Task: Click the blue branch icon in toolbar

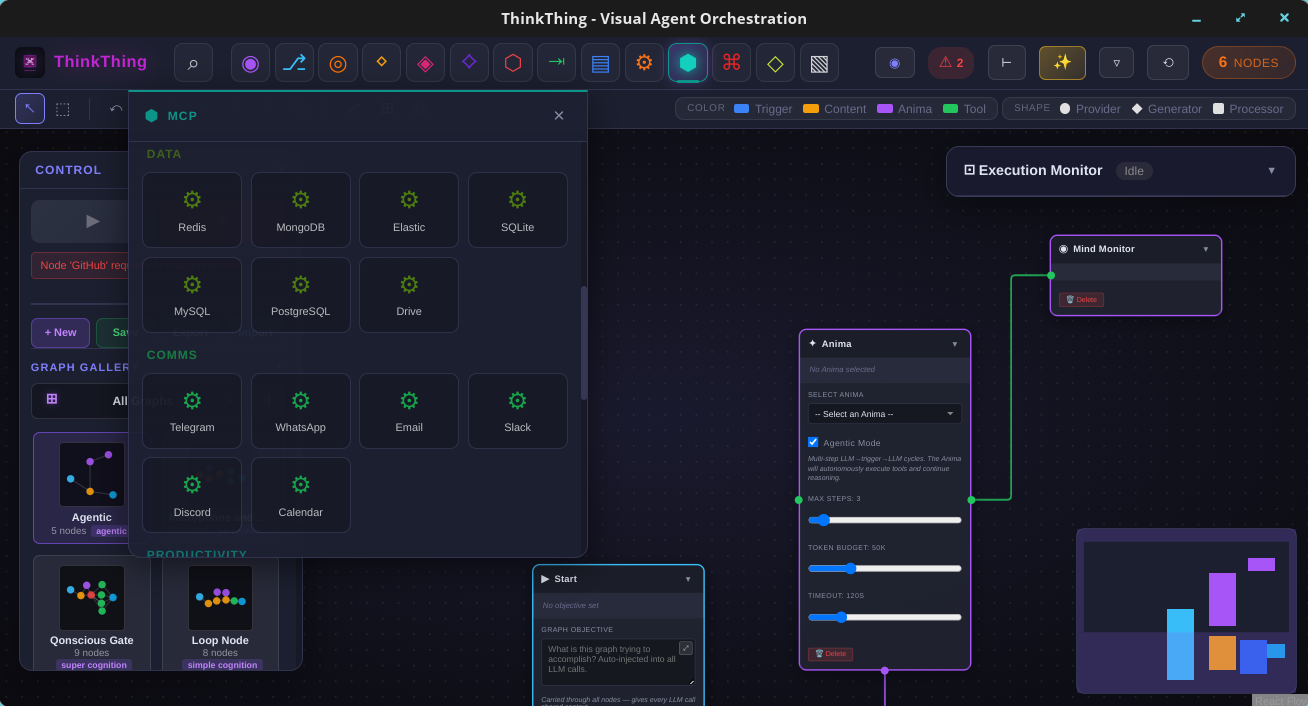Action: [294, 63]
